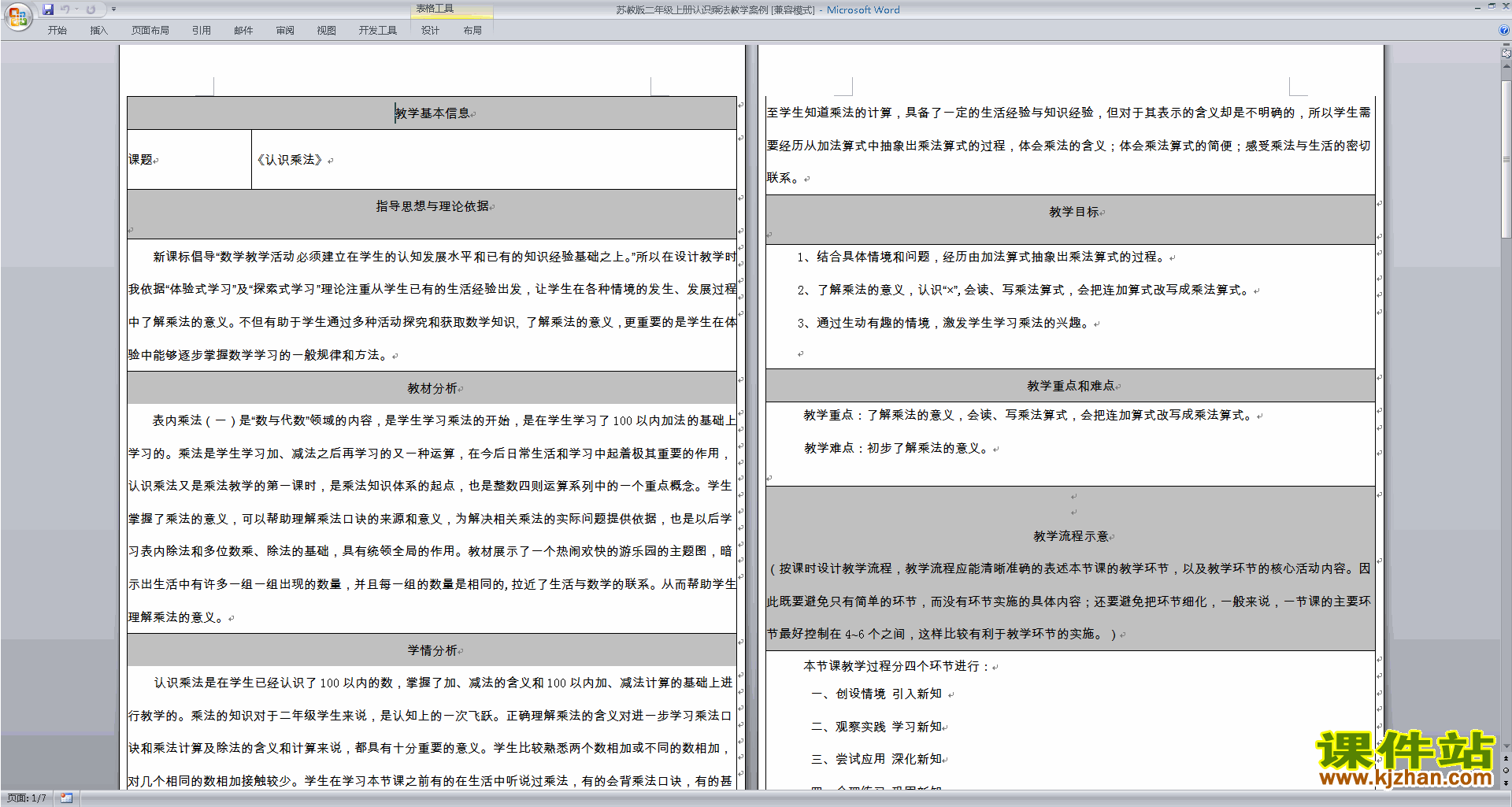This screenshot has height=807, width=1512.
Task: Click the Select Browse Object circle button
Action: coord(1506,771)
